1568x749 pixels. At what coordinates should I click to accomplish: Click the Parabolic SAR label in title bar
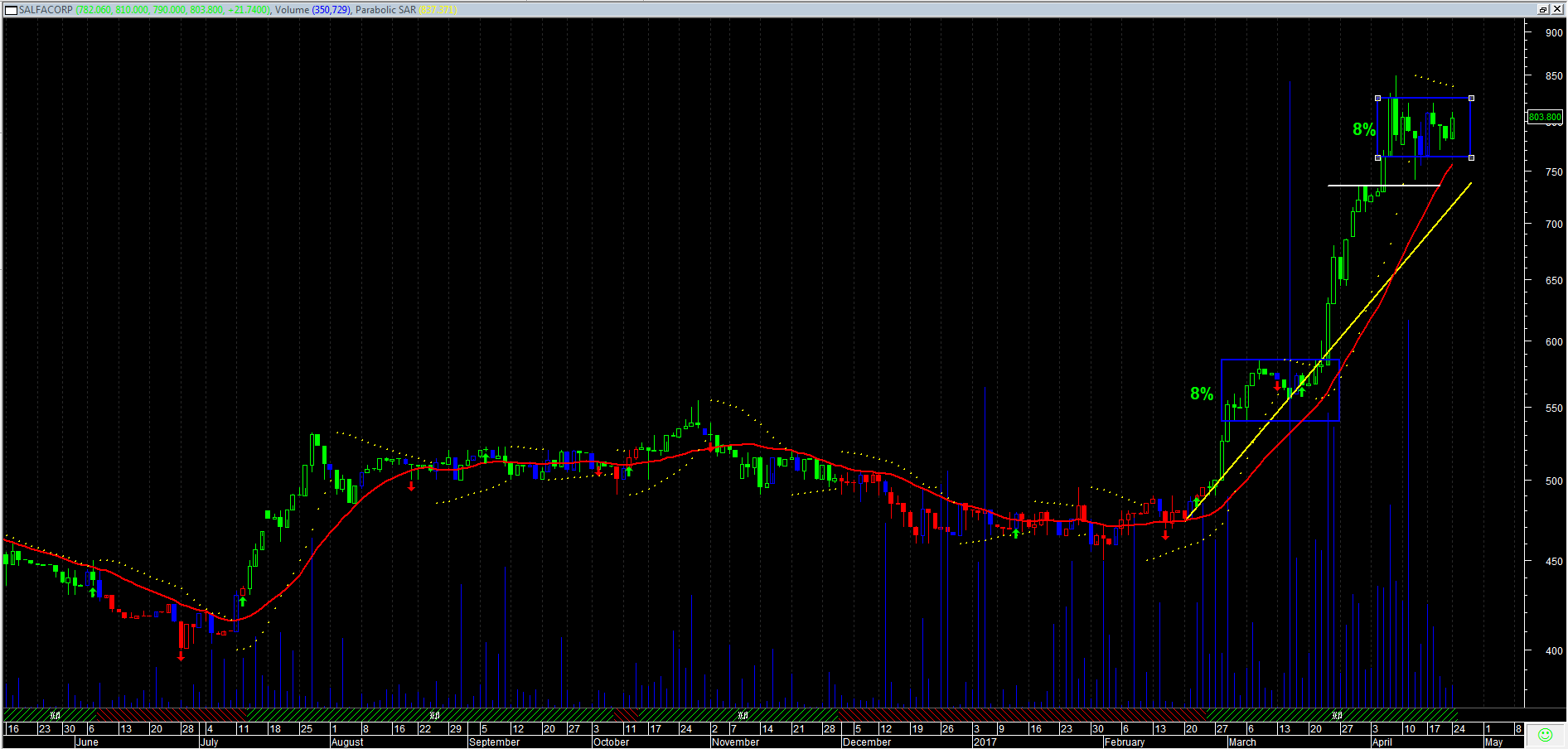[385, 10]
